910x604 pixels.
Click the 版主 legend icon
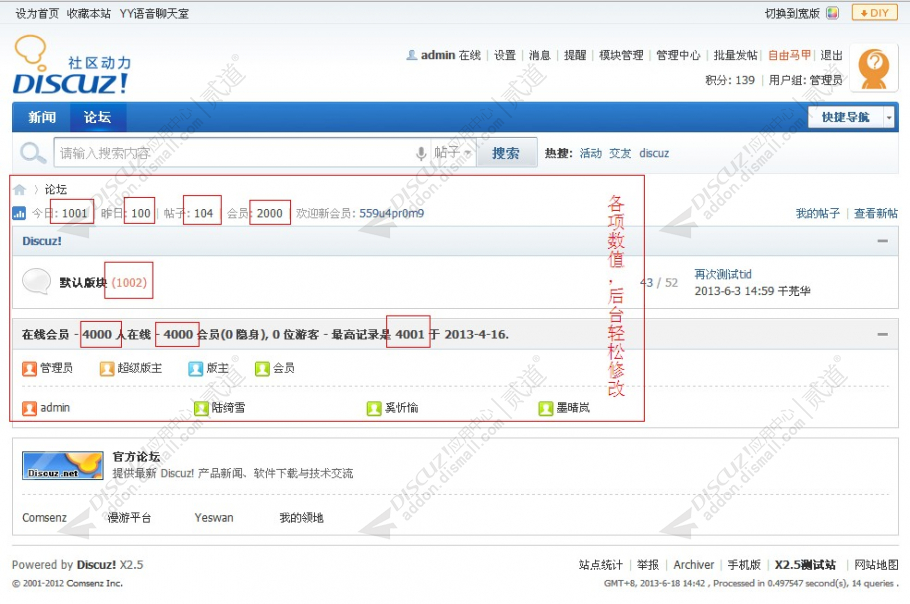(196, 368)
